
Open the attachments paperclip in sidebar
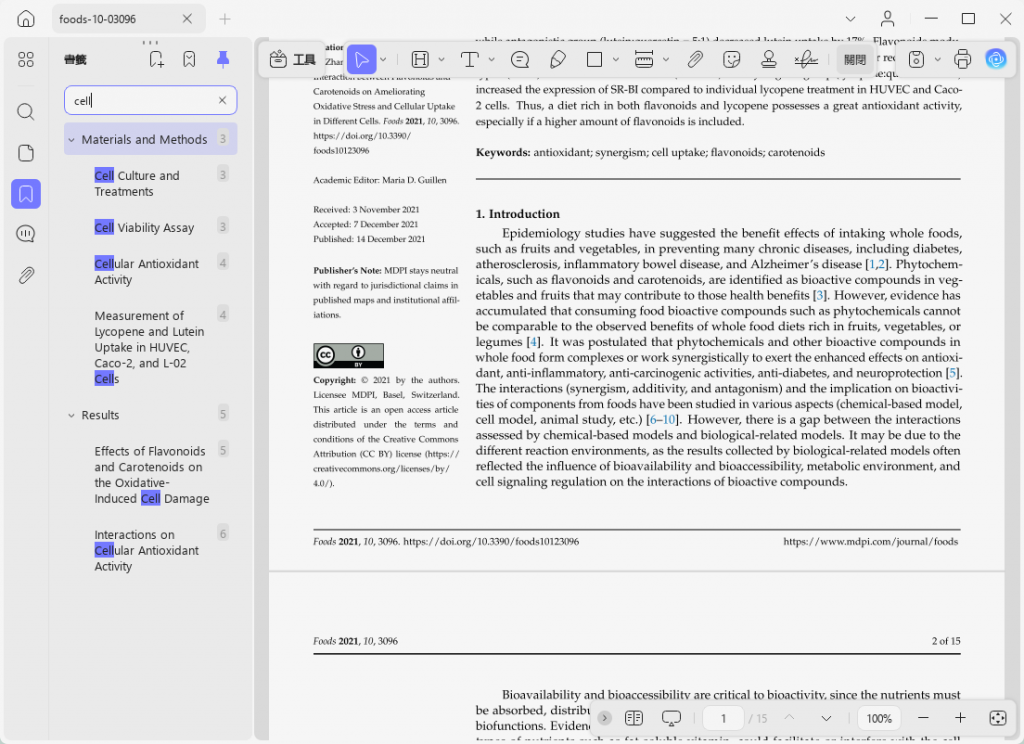(x=25, y=275)
